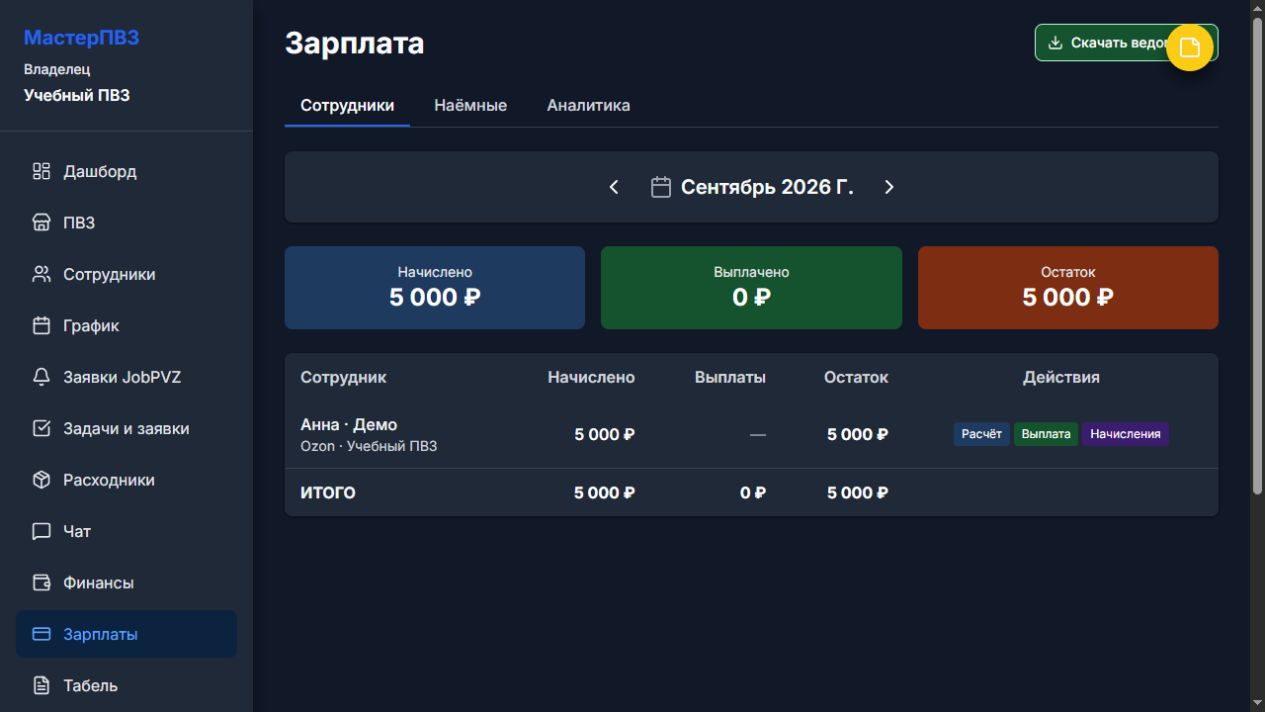Image resolution: width=1265 pixels, height=712 pixels.
Task: Open Табель in the sidebar
Action: (x=126, y=686)
